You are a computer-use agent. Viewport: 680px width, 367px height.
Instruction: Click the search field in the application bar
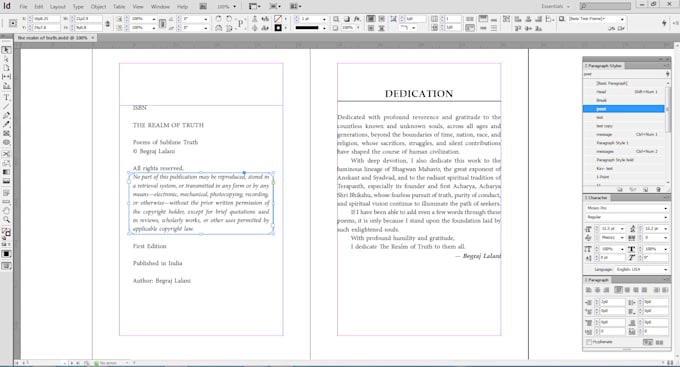tap(605, 6)
